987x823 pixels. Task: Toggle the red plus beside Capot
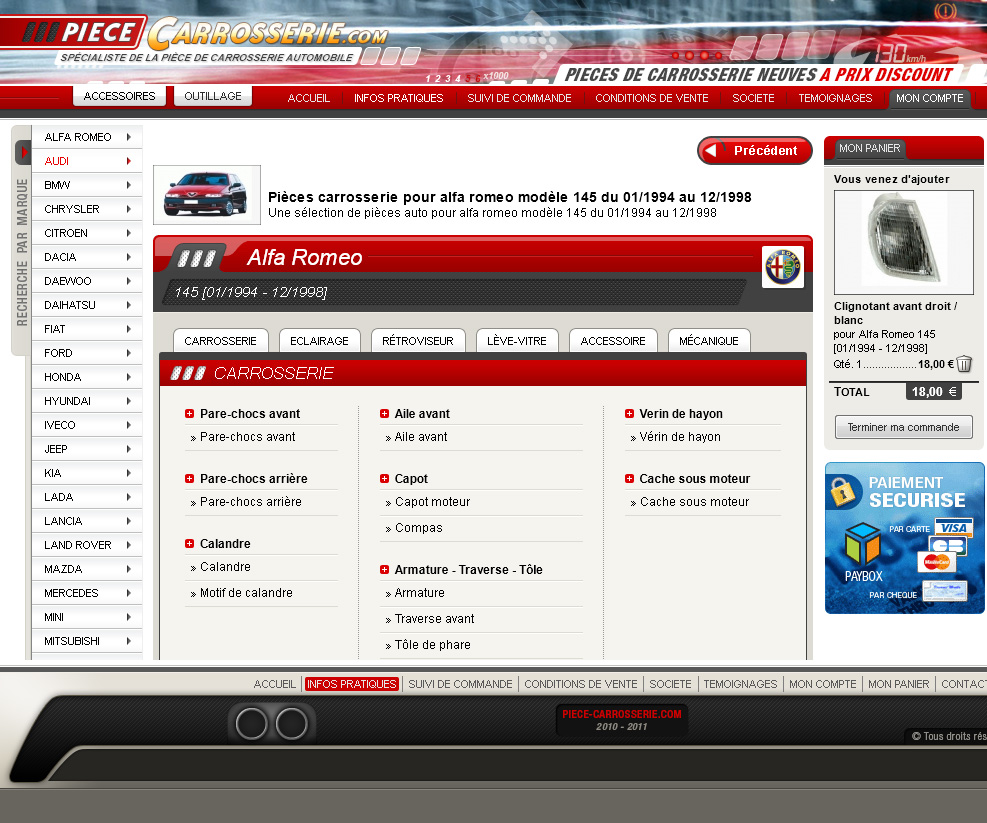(x=385, y=479)
